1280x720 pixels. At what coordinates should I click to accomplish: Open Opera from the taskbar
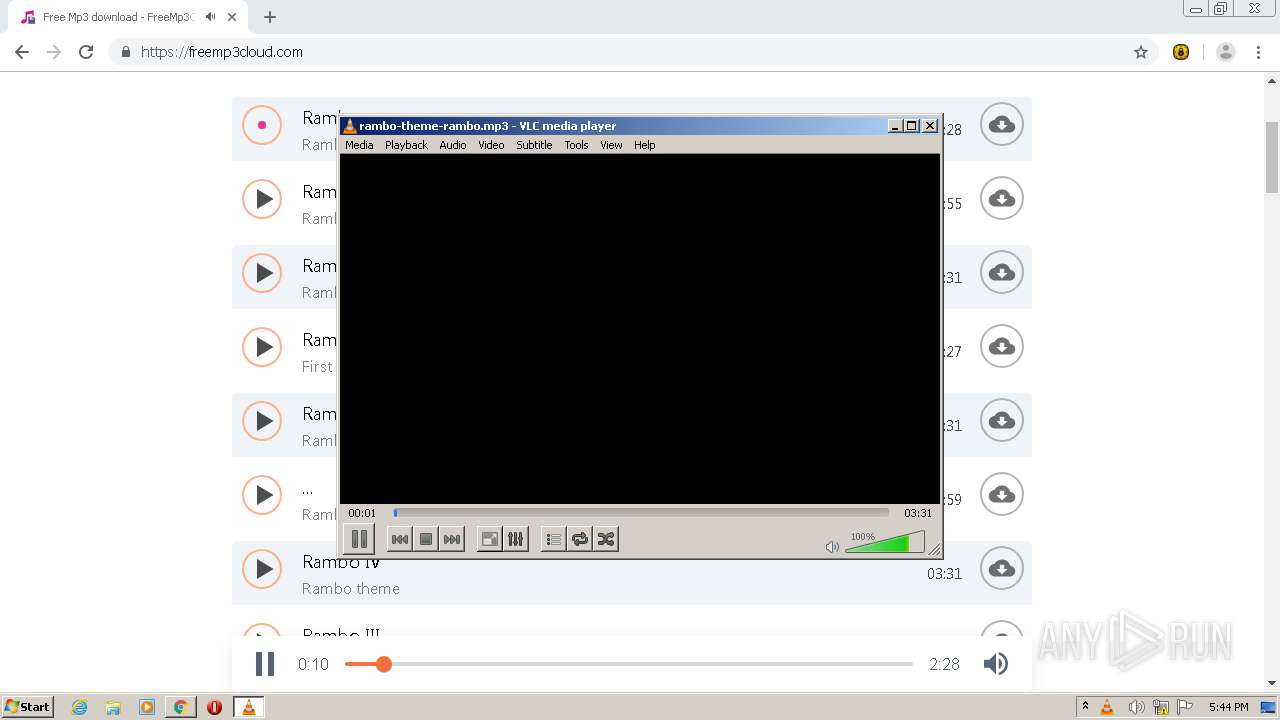(214, 707)
